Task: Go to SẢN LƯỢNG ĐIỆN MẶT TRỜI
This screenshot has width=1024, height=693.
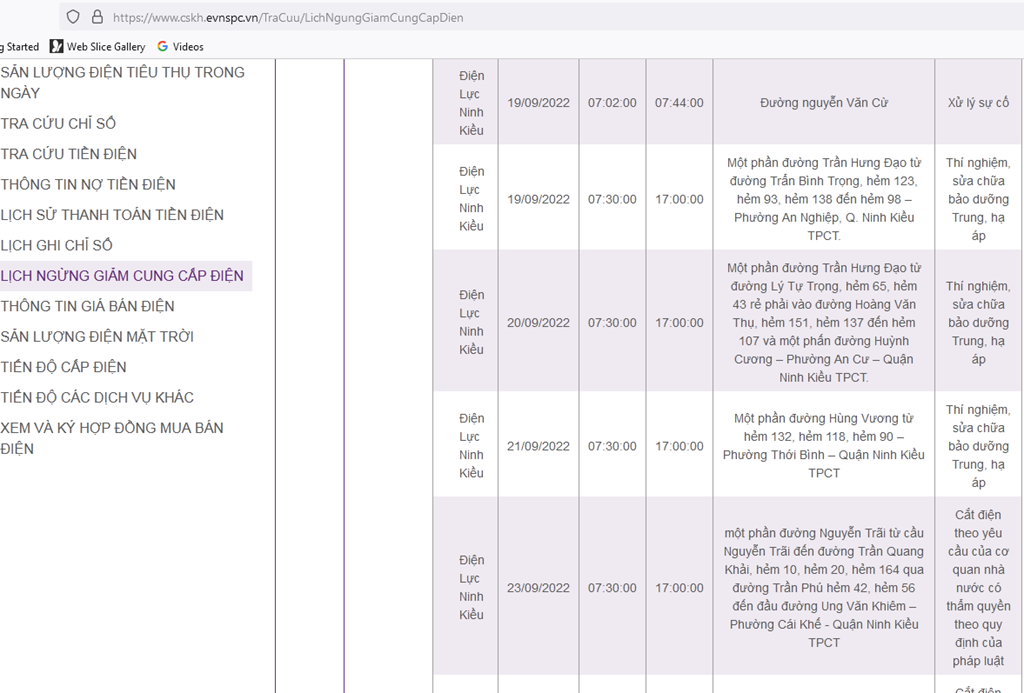Action: coord(97,337)
